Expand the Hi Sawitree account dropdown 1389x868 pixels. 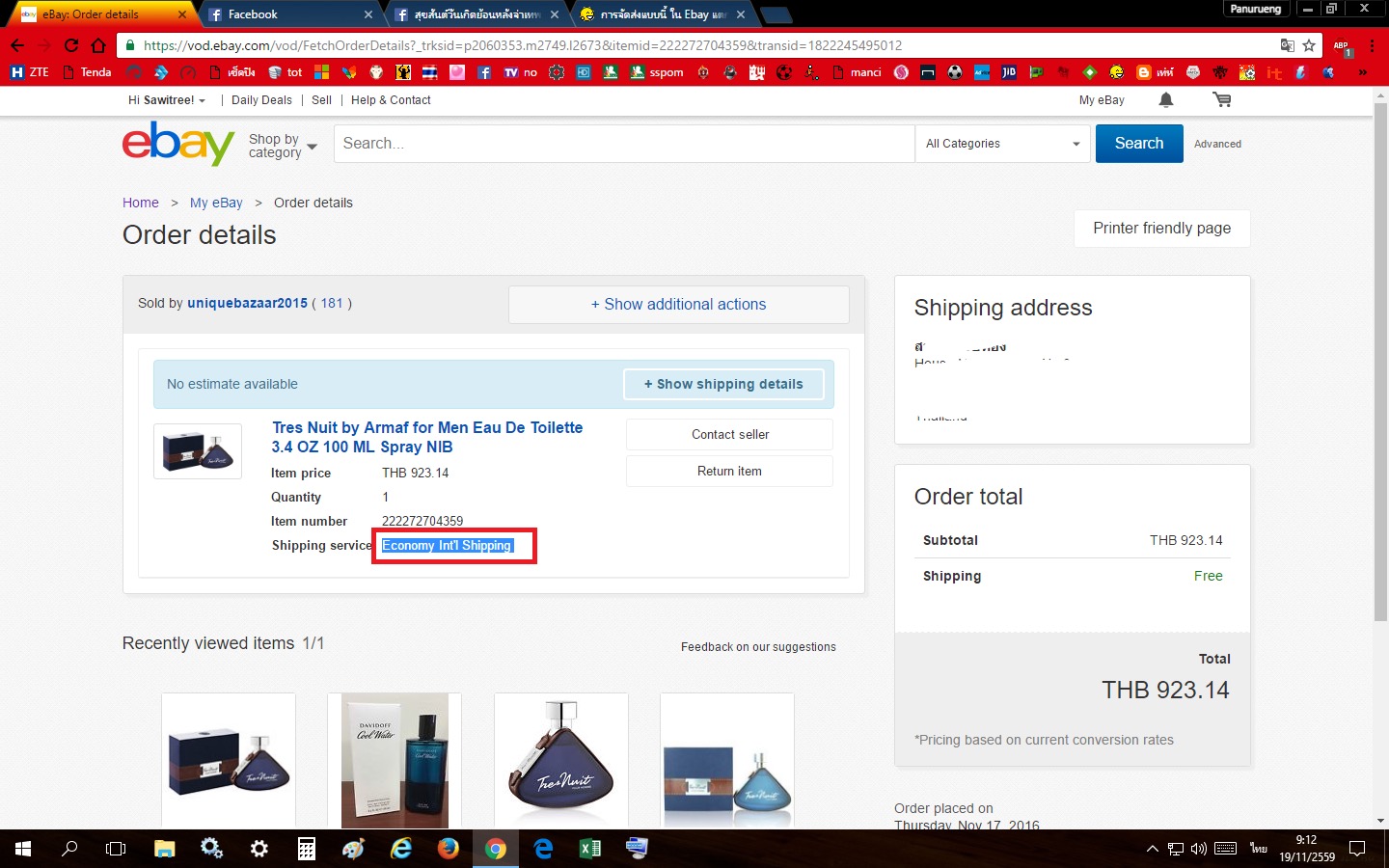coord(166,100)
